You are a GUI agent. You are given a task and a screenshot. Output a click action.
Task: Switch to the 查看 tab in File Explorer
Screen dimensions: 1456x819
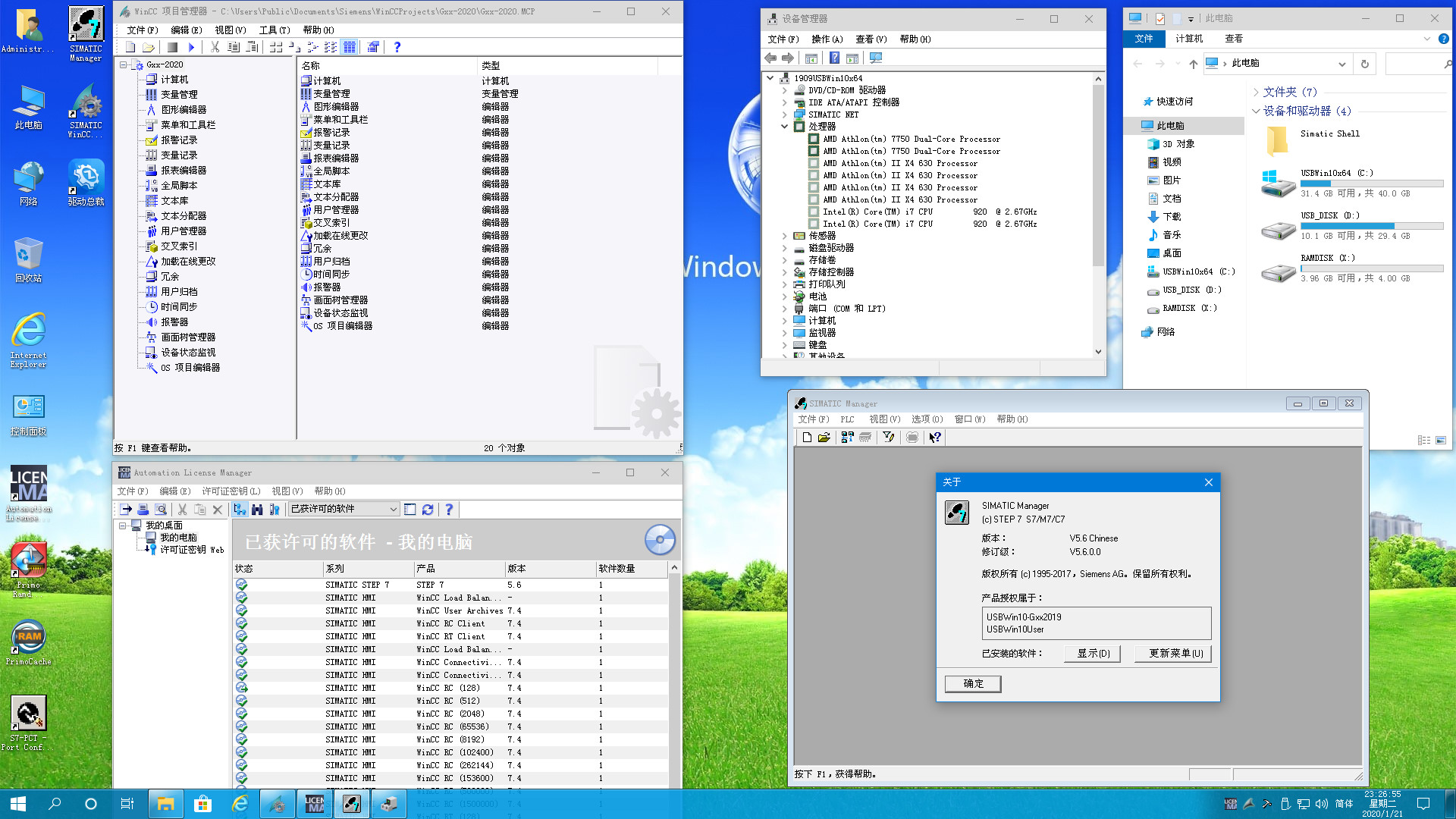pyautogui.click(x=1234, y=39)
